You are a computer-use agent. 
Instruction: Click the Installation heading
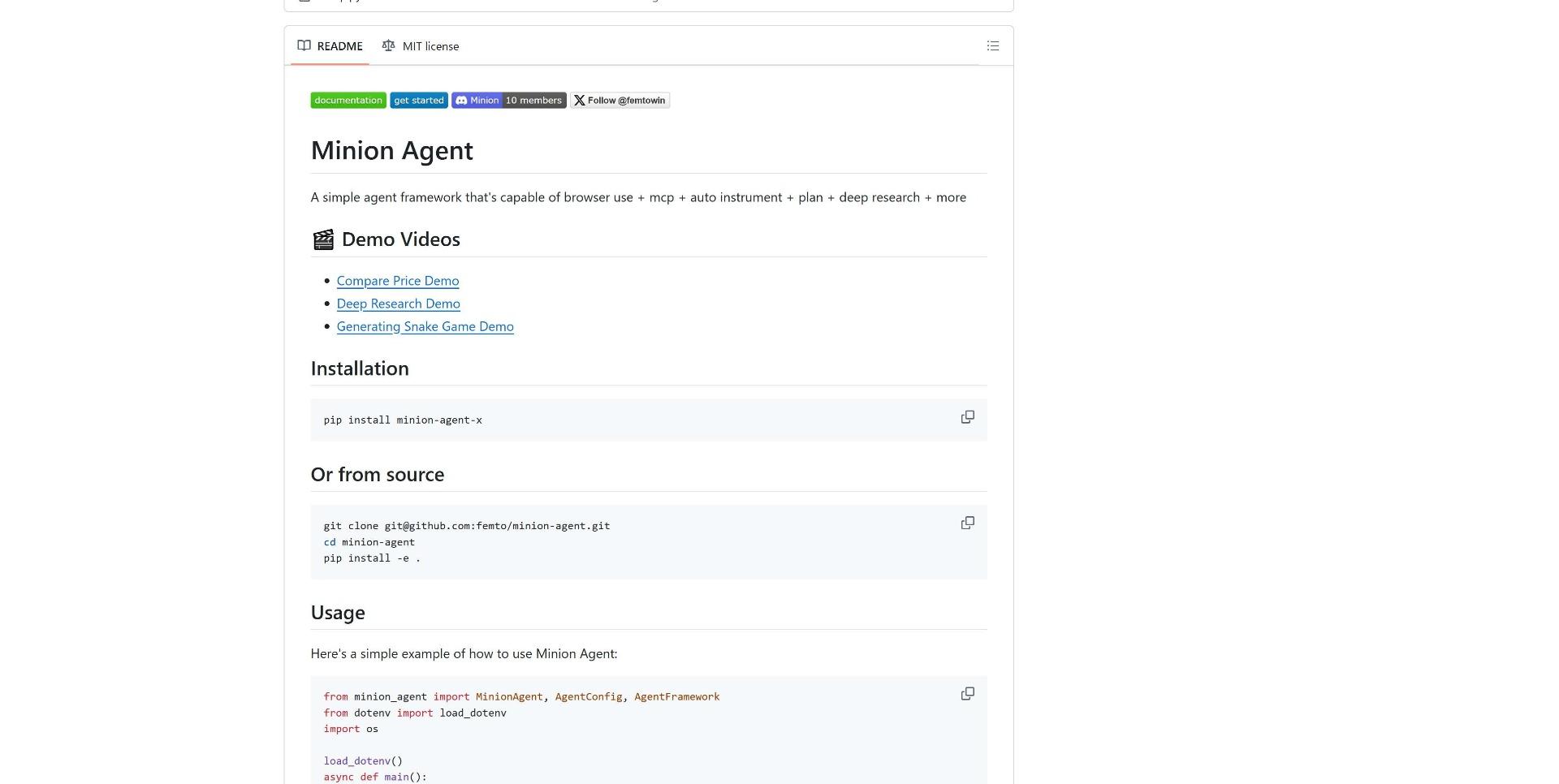click(x=360, y=368)
